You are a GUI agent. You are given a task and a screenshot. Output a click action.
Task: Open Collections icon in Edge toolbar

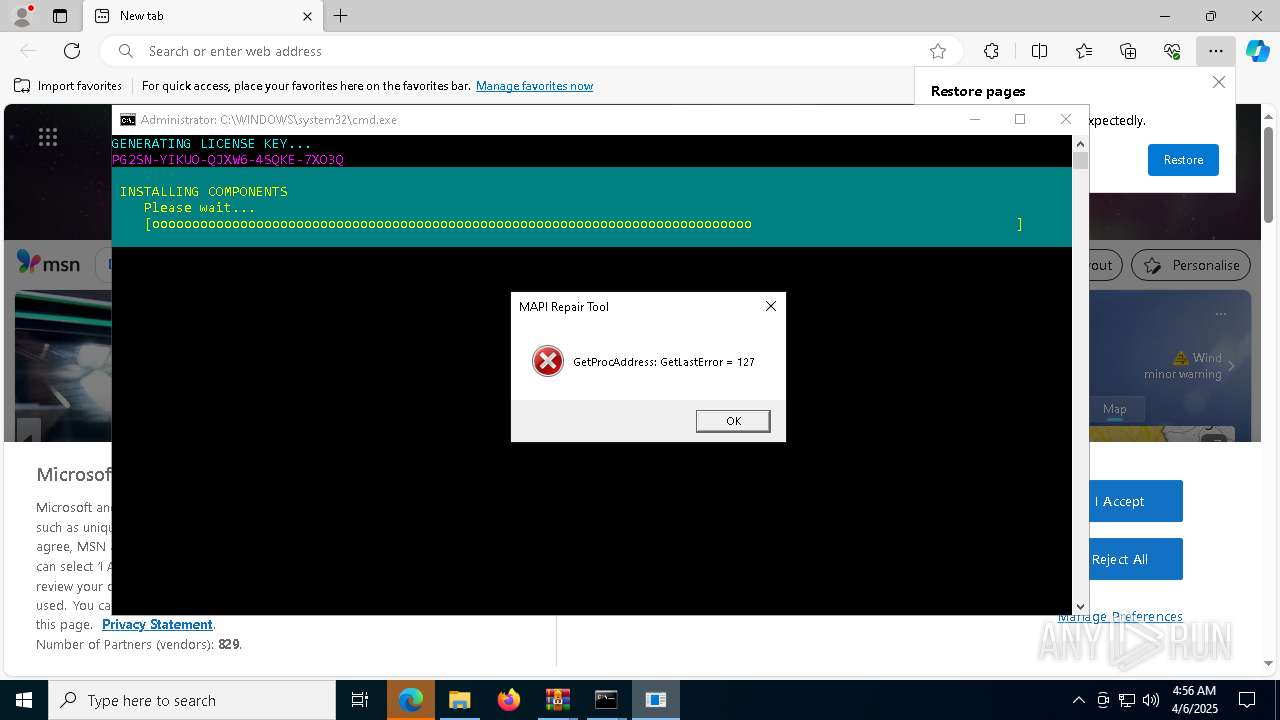coord(1128,51)
